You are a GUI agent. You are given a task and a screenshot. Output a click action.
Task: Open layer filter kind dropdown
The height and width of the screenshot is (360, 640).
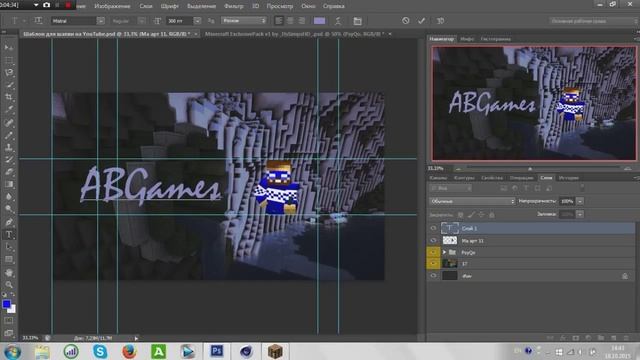click(451, 188)
